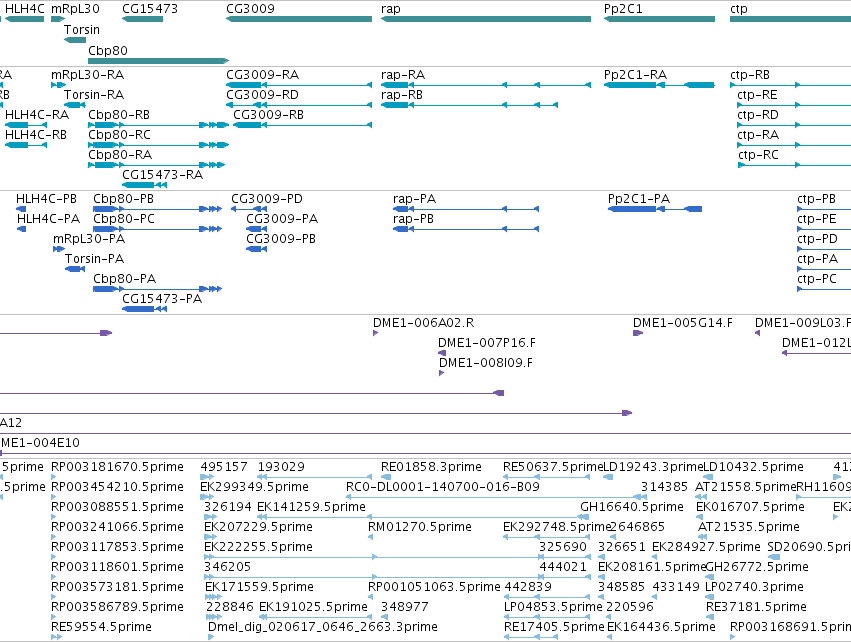This screenshot has height=642, width=851.
Task: Click the rap-PB protein label
Action: pos(413,219)
